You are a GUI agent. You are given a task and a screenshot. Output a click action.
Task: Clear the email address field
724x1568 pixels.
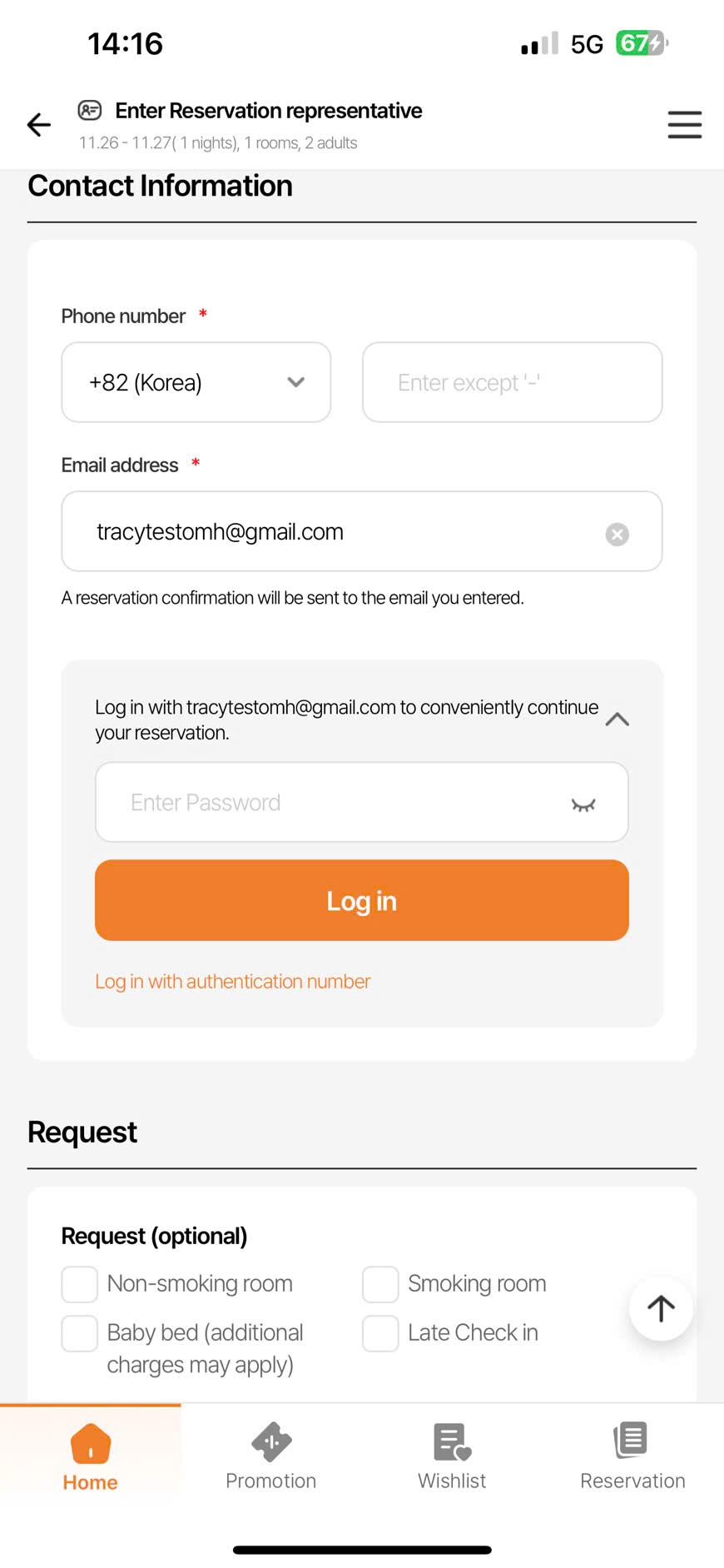[x=617, y=534]
